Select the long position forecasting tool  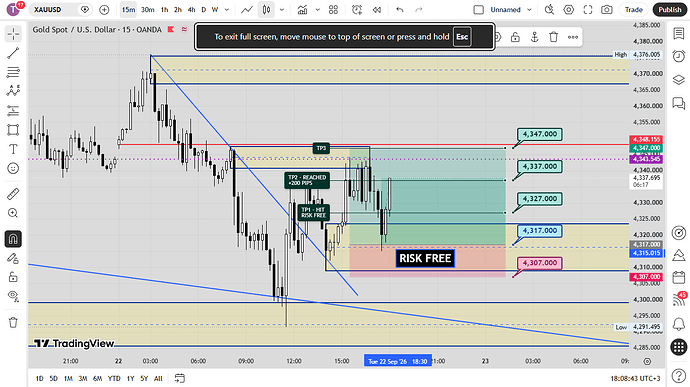(13, 111)
